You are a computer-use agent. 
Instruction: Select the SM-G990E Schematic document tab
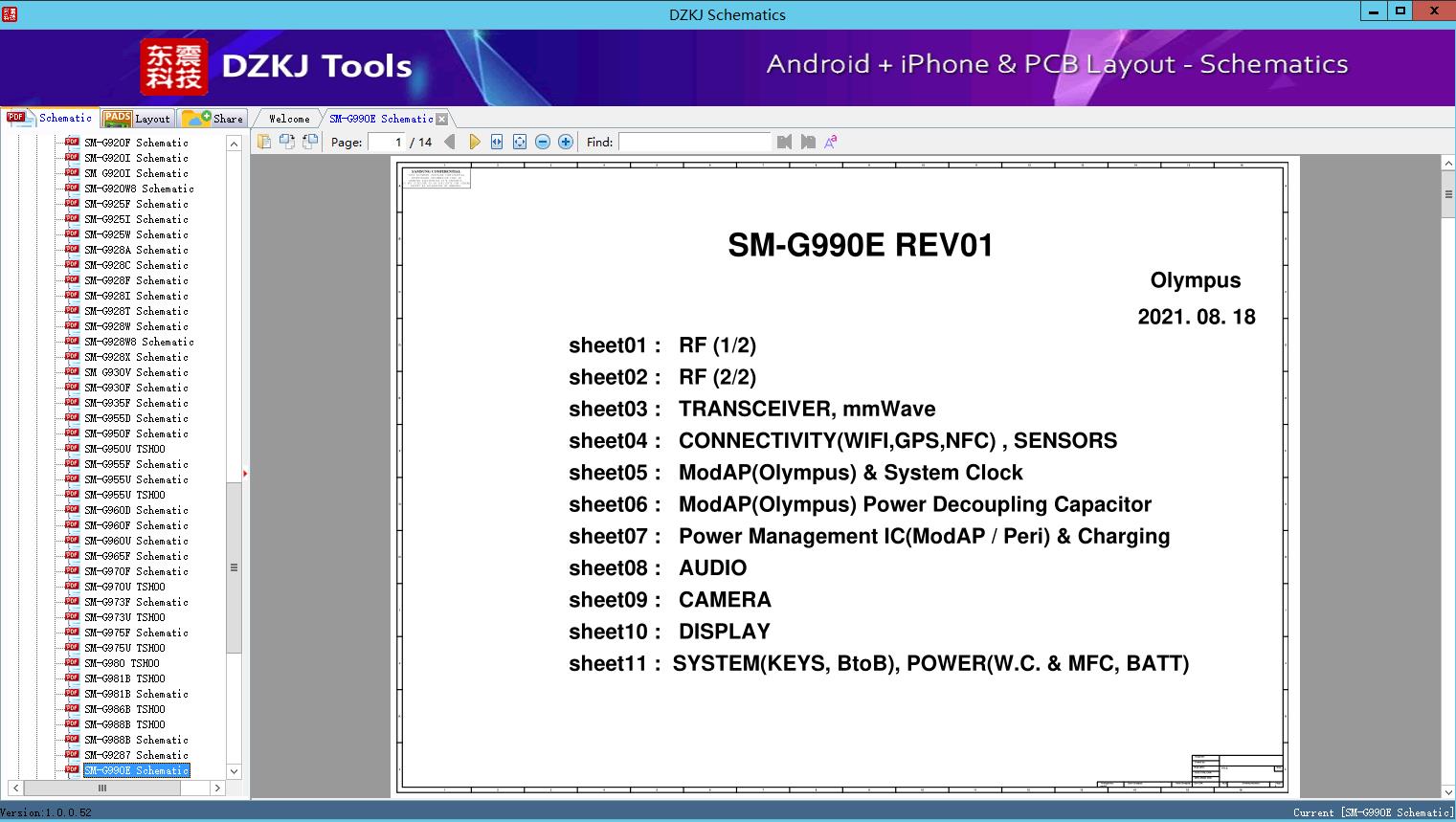pos(381,119)
